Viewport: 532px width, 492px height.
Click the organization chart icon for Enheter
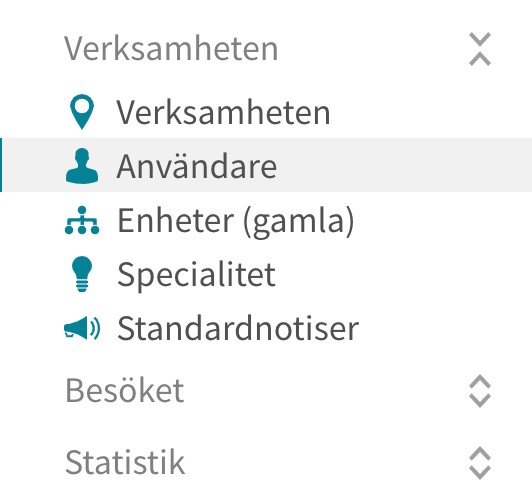coord(82,220)
